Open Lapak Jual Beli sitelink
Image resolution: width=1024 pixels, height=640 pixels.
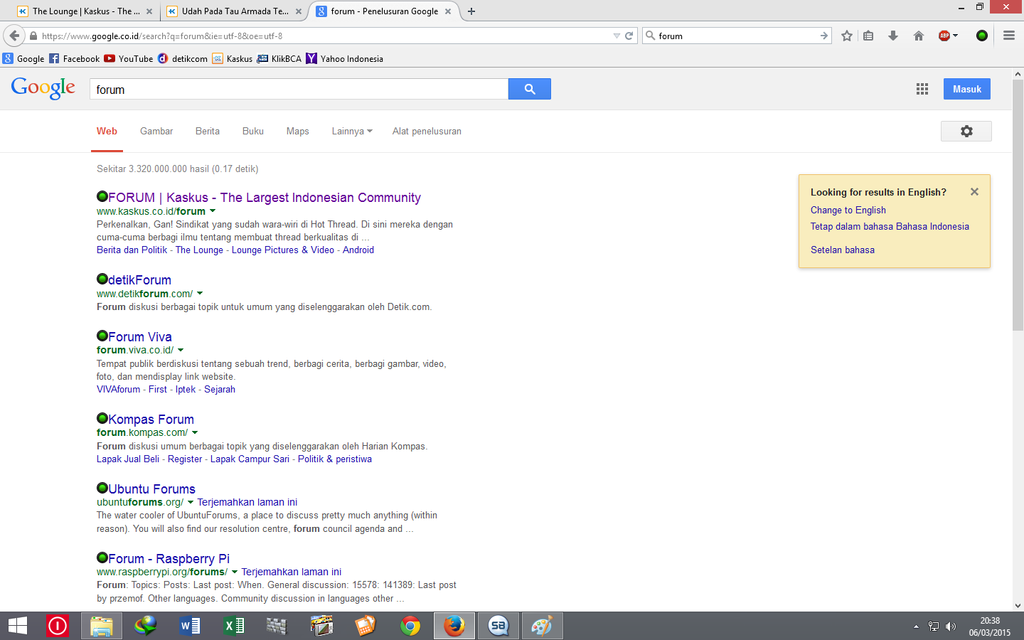click(x=128, y=459)
